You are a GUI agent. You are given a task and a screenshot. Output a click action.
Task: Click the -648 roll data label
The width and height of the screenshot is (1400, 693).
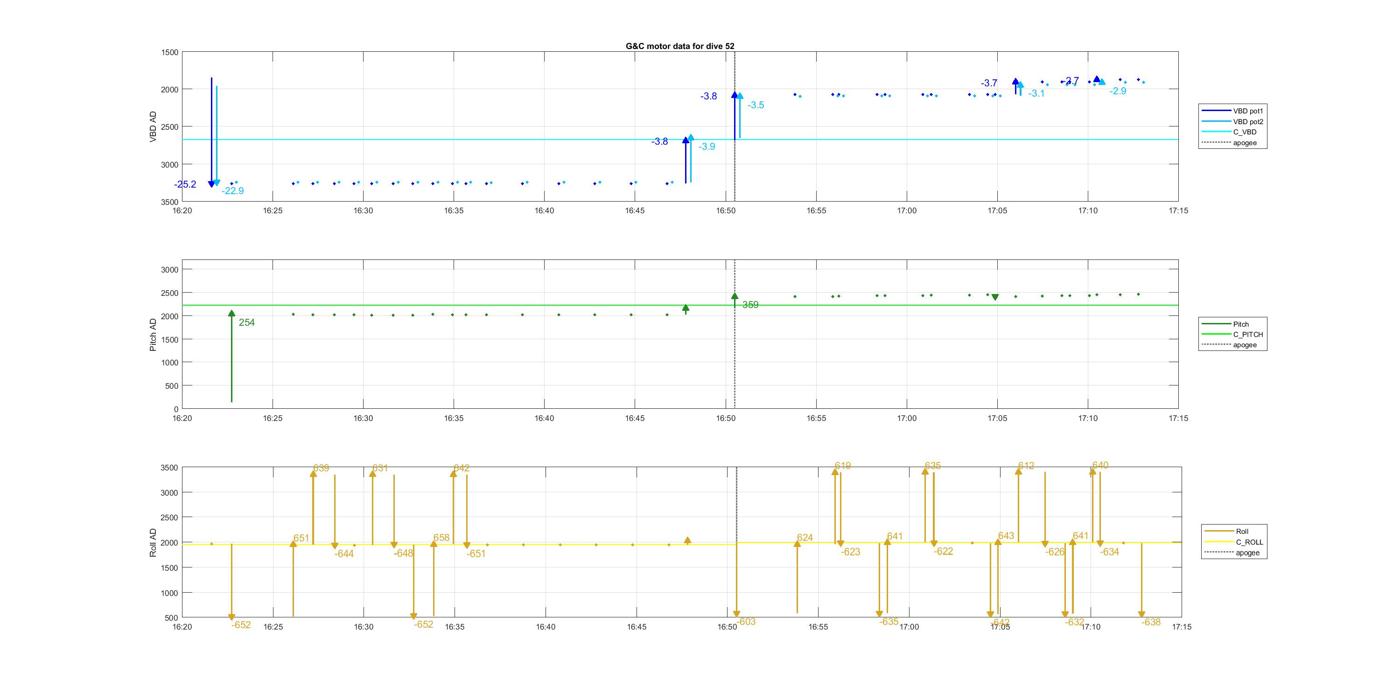[404, 554]
